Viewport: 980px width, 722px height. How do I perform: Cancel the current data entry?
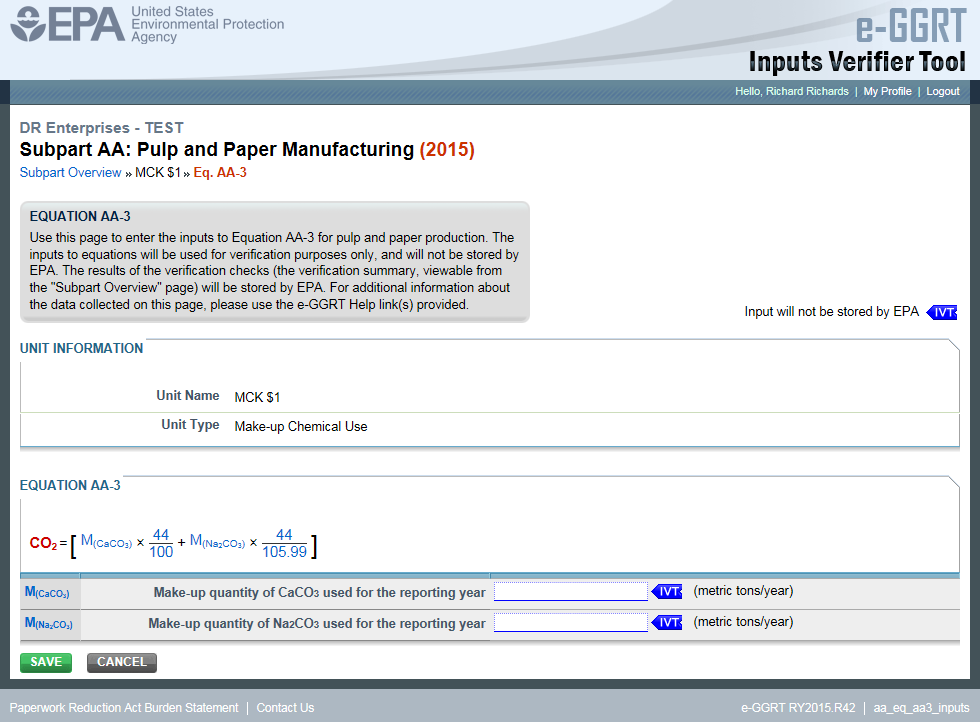click(x=121, y=662)
